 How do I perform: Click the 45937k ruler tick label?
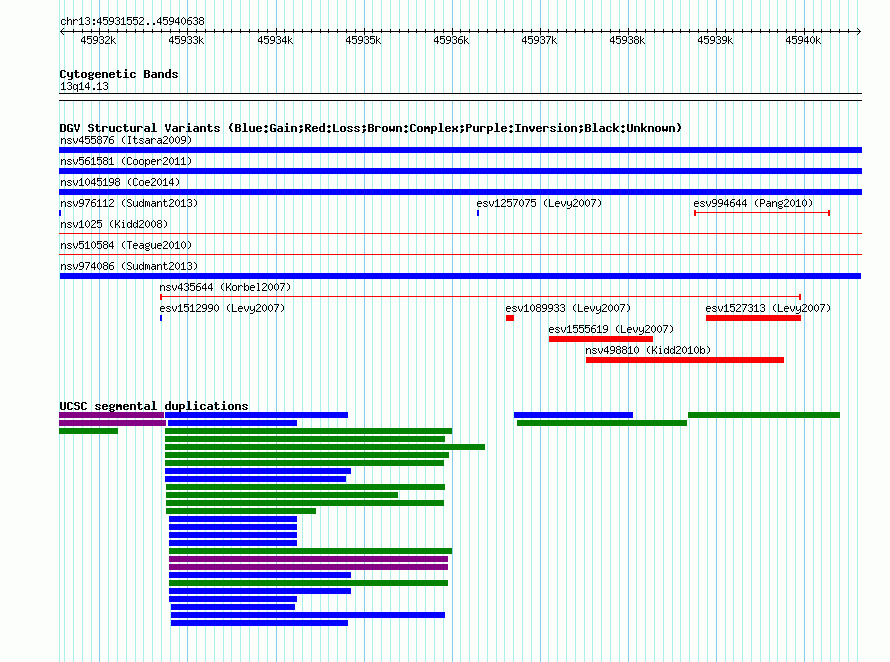point(539,40)
